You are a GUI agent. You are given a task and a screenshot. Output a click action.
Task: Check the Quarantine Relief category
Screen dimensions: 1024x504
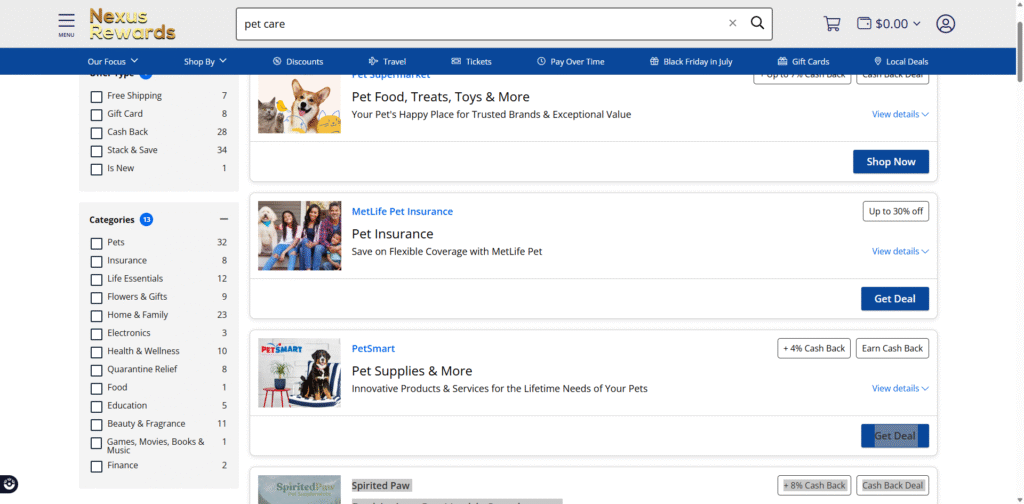[96, 370]
